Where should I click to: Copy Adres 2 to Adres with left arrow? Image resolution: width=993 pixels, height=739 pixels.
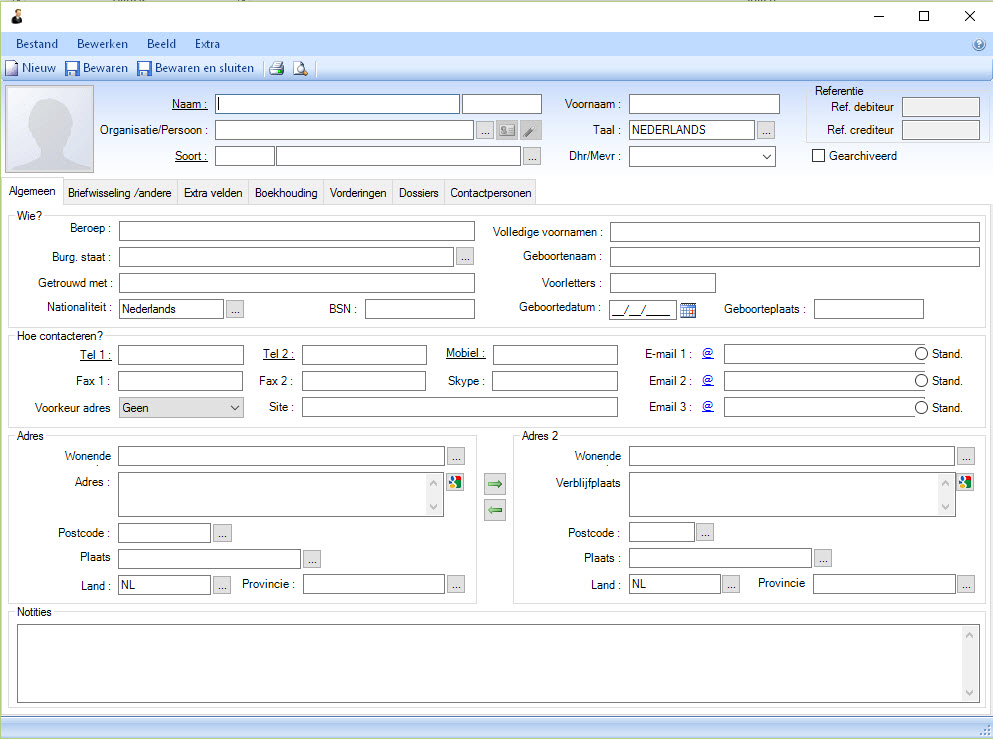(x=495, y=510)
